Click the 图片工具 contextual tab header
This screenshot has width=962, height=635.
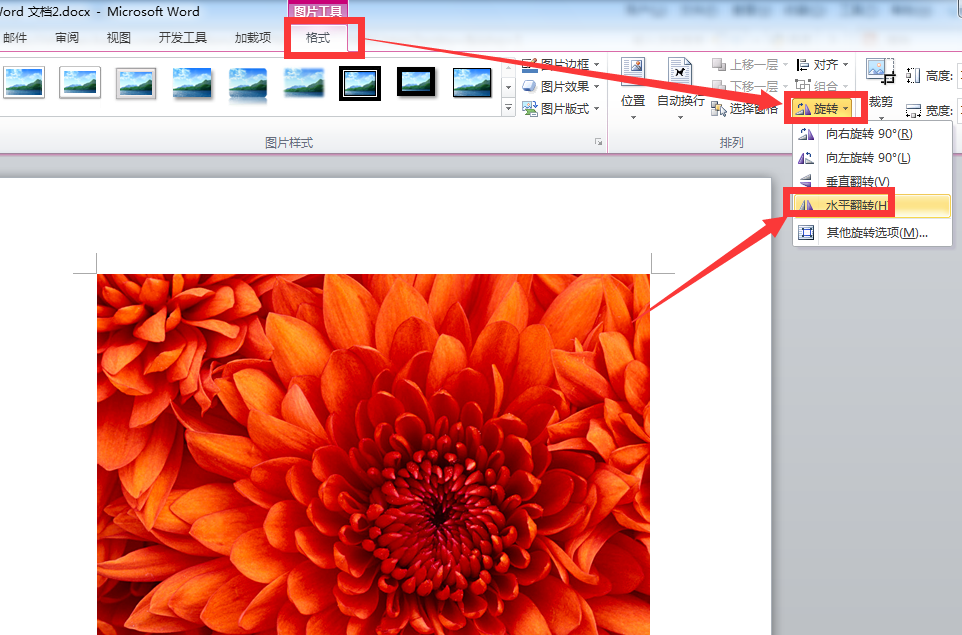[318, 10]
